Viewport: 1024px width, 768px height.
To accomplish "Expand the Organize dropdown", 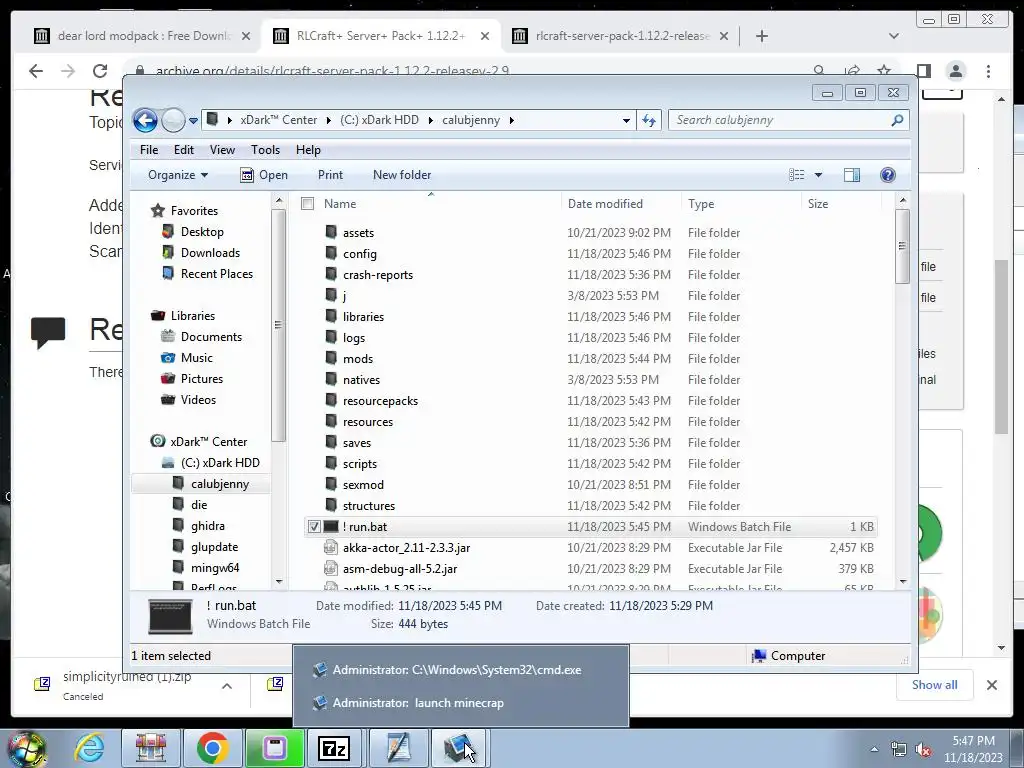I will point(178,175).
